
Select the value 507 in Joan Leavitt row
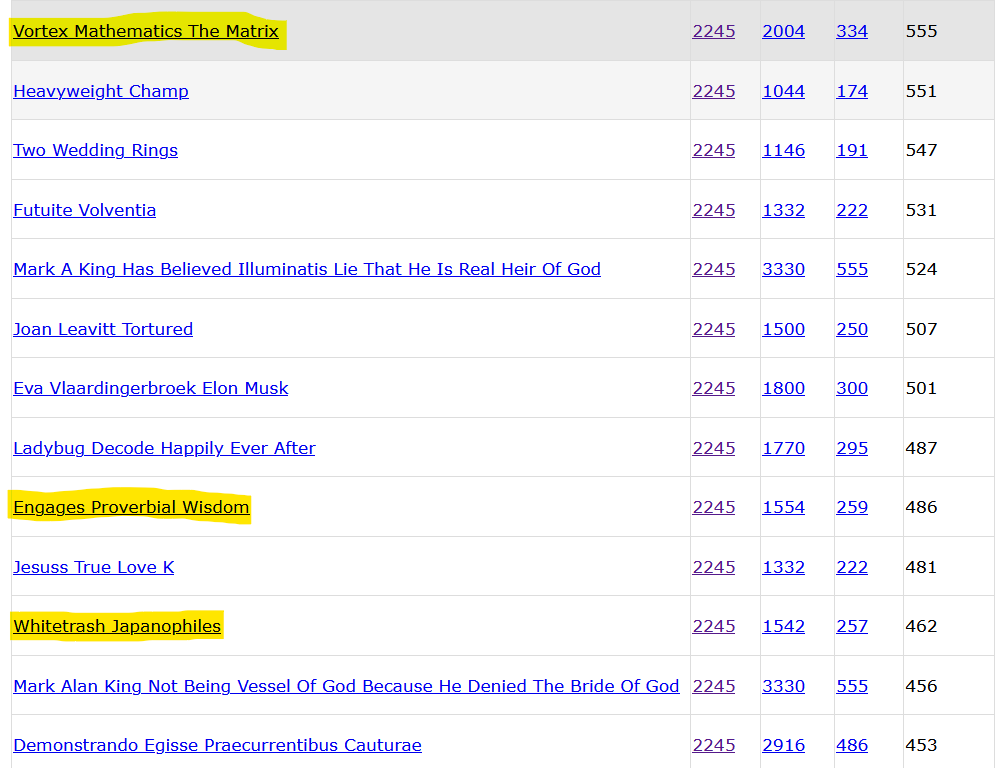(x=921, y=329)
